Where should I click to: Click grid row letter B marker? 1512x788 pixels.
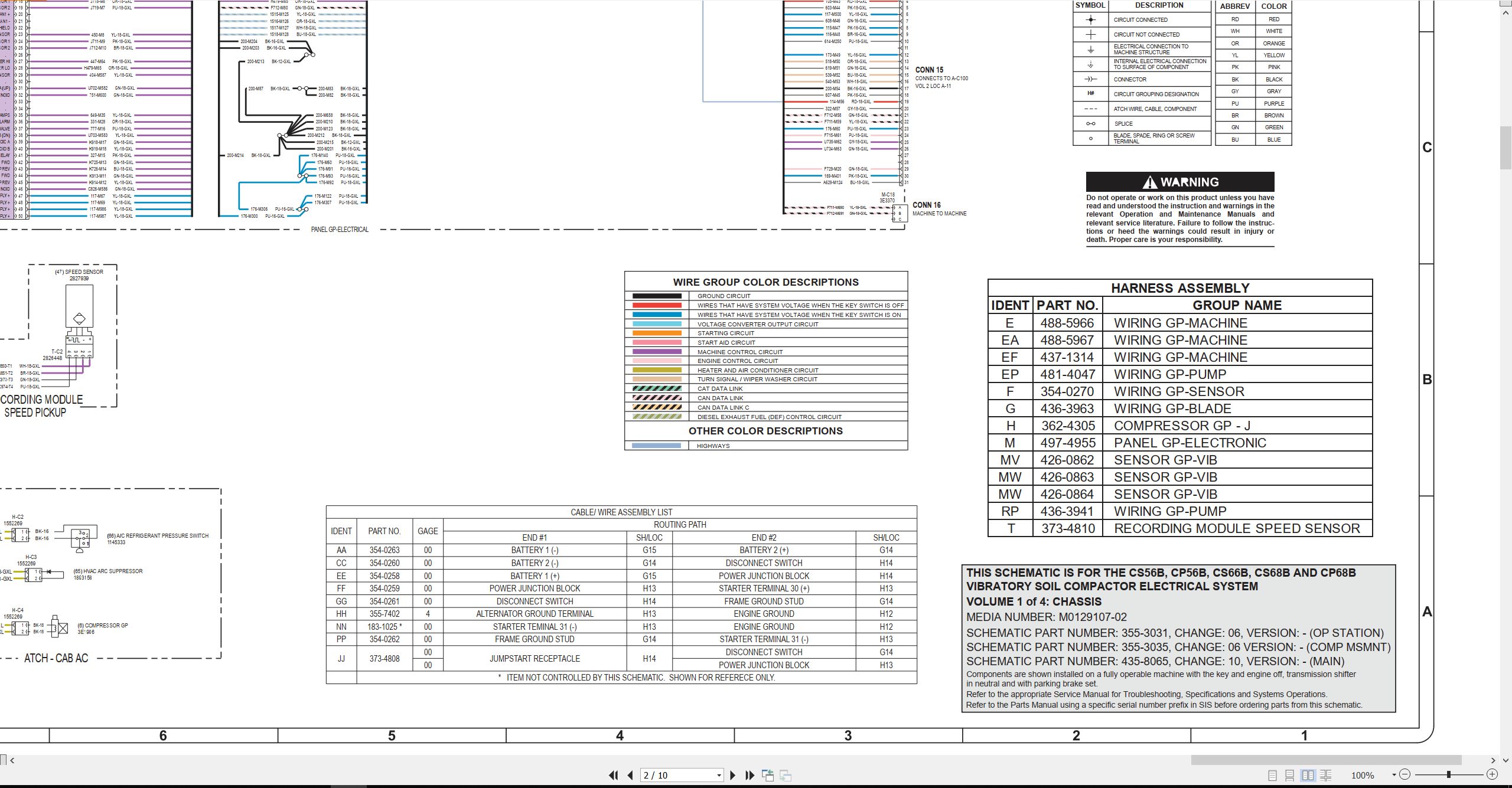point(1427,380)
